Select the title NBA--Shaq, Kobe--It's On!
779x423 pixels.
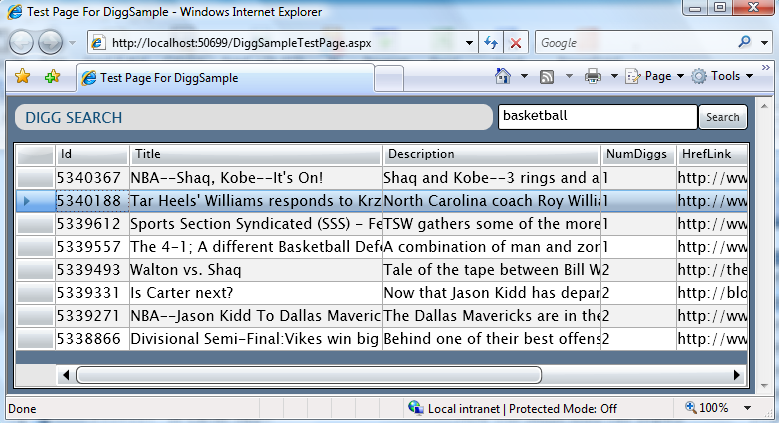pyautogui.click(x=256, y=178)
